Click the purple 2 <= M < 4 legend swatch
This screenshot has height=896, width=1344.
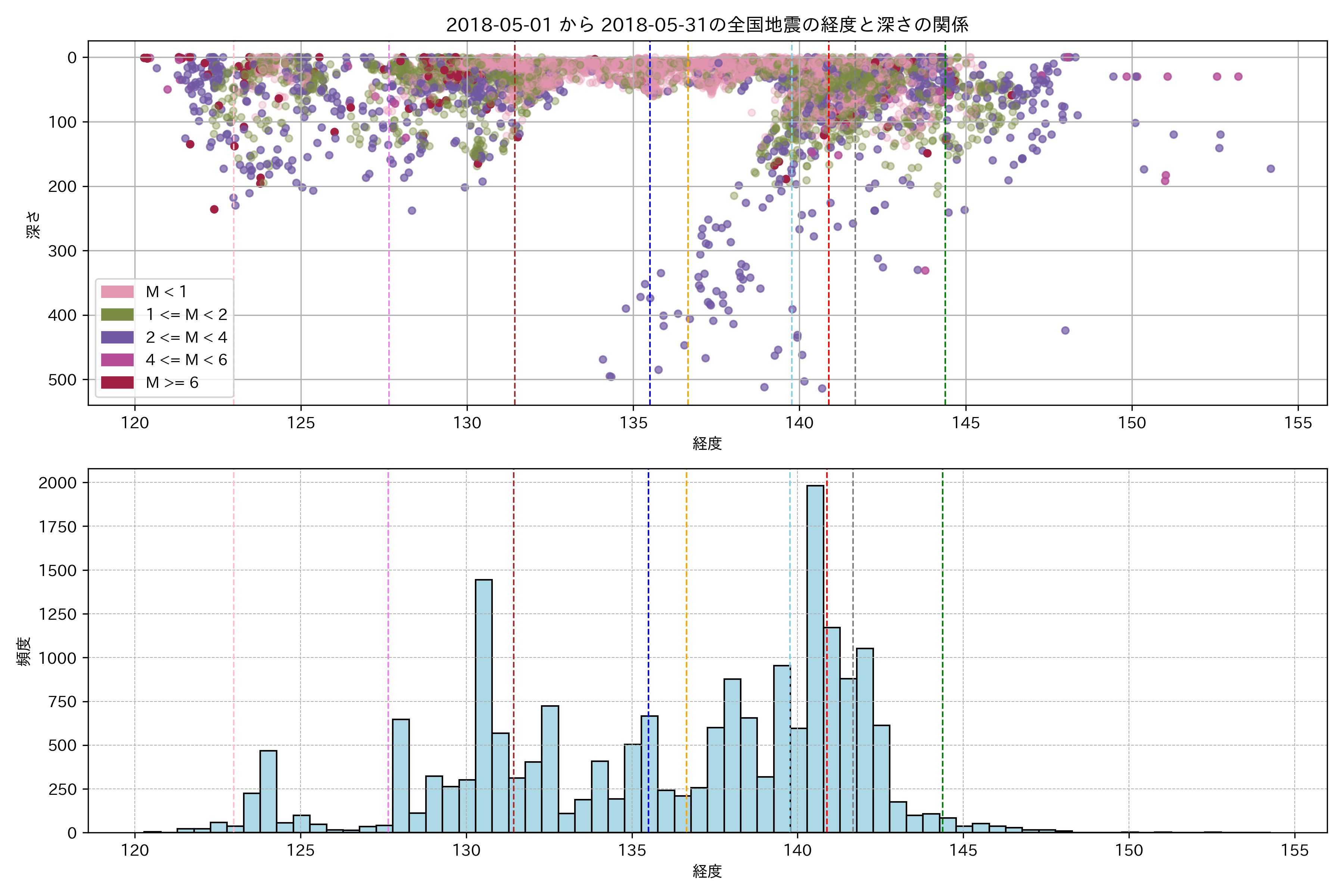117,337
